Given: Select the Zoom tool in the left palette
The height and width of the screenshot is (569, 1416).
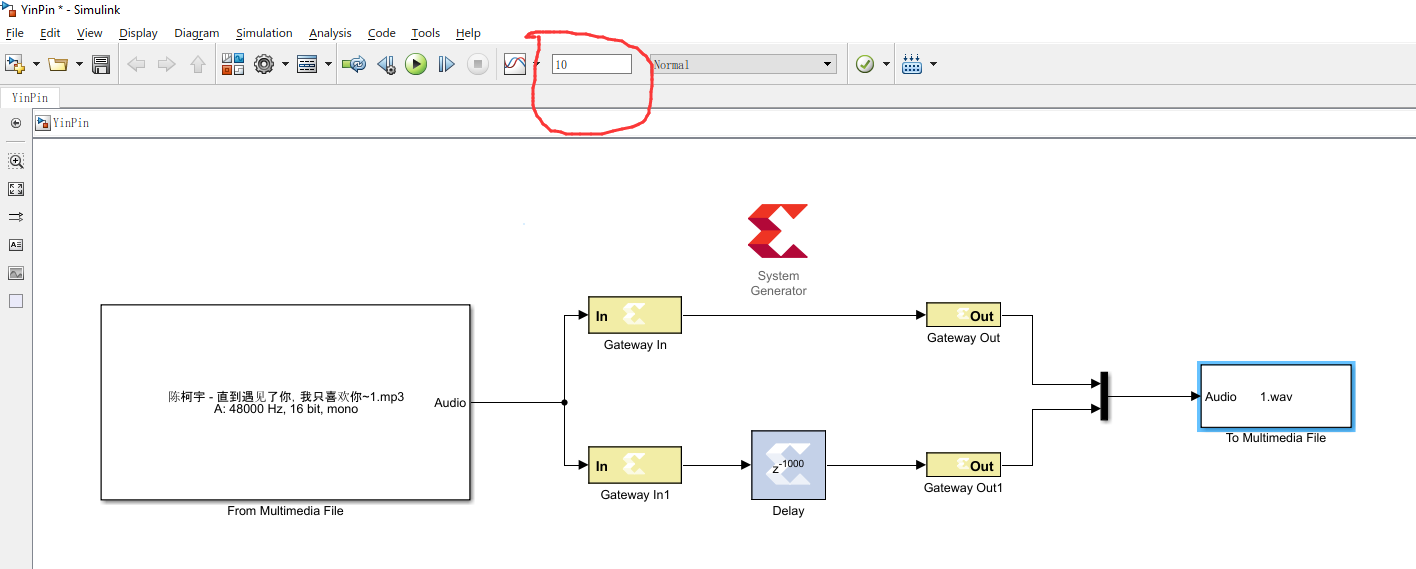Looking at the screenshot, I should (x=16, y=161).
